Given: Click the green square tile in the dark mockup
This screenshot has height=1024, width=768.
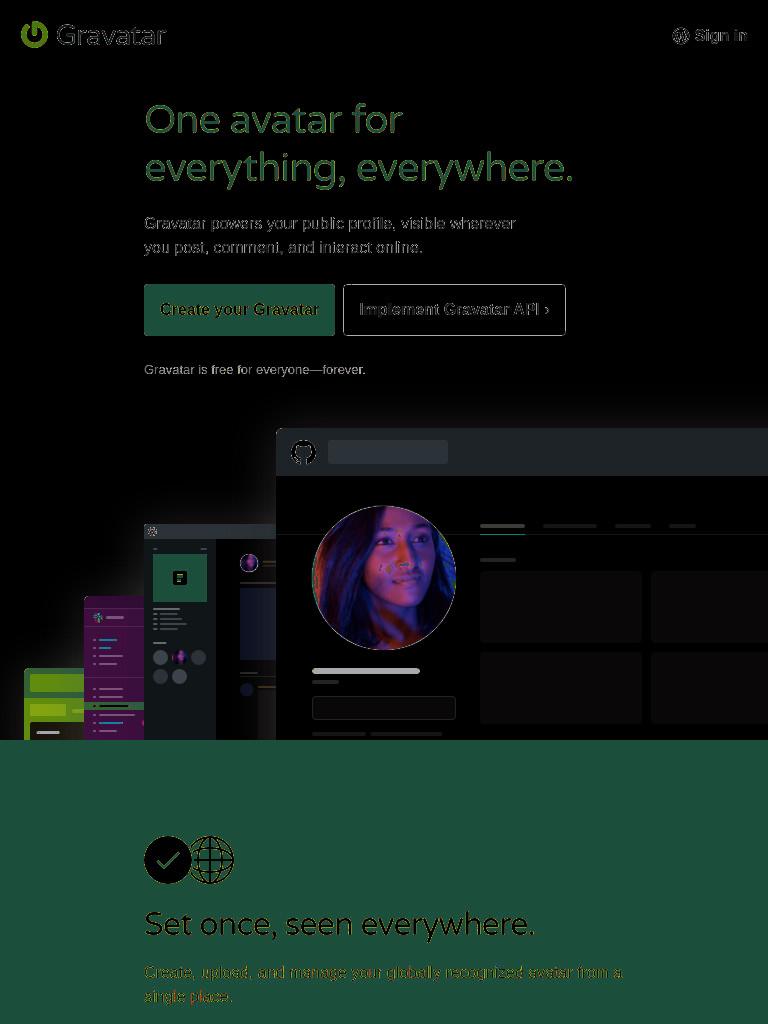Looking at the screenshot, I should 180,578.
